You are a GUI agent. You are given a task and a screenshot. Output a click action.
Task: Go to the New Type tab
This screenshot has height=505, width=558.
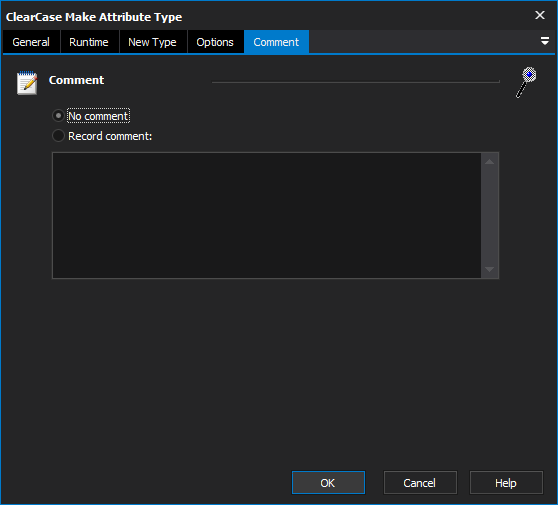coord(152,42)
